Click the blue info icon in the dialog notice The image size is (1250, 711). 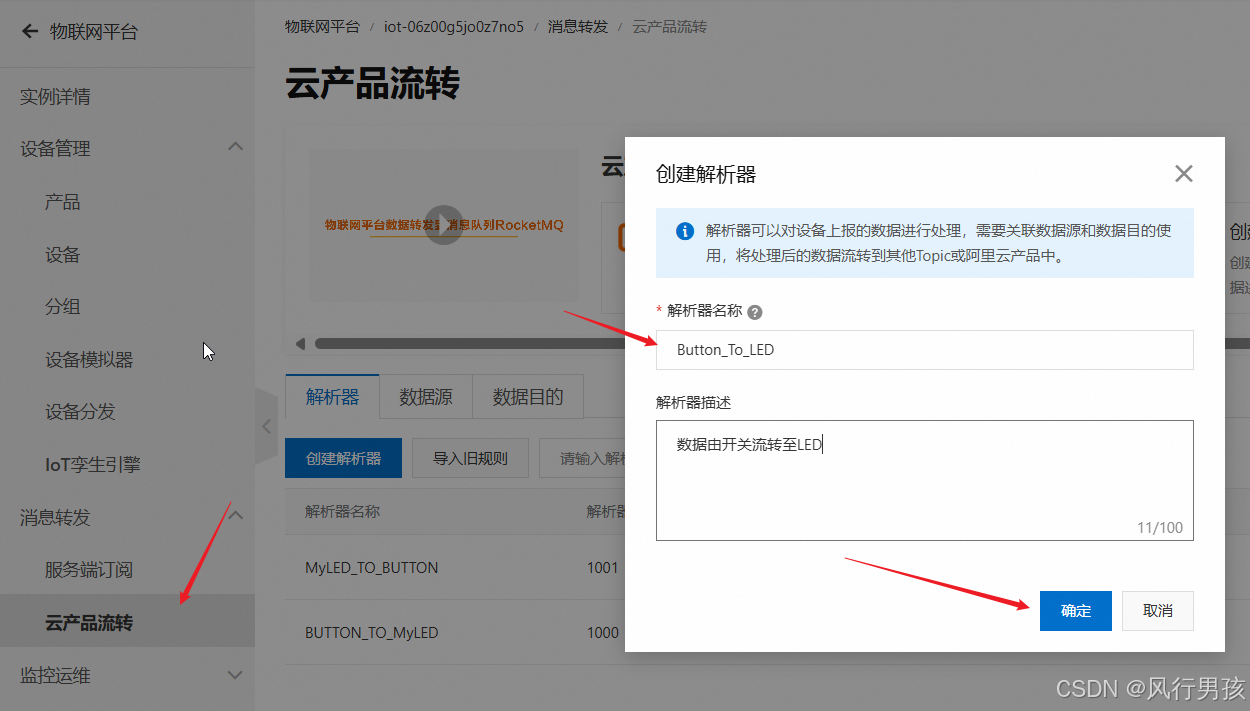pos(685,231)
